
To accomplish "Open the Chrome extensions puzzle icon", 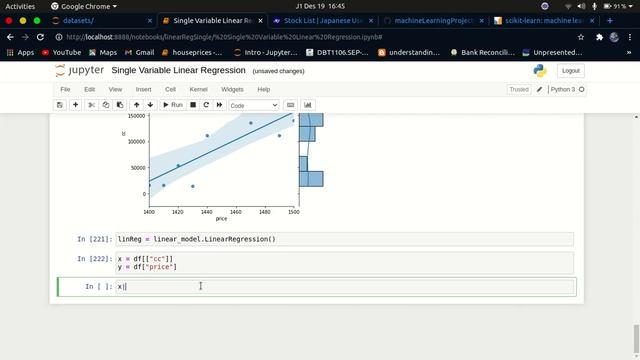I will pyautogui.click(x=599, y=37).
